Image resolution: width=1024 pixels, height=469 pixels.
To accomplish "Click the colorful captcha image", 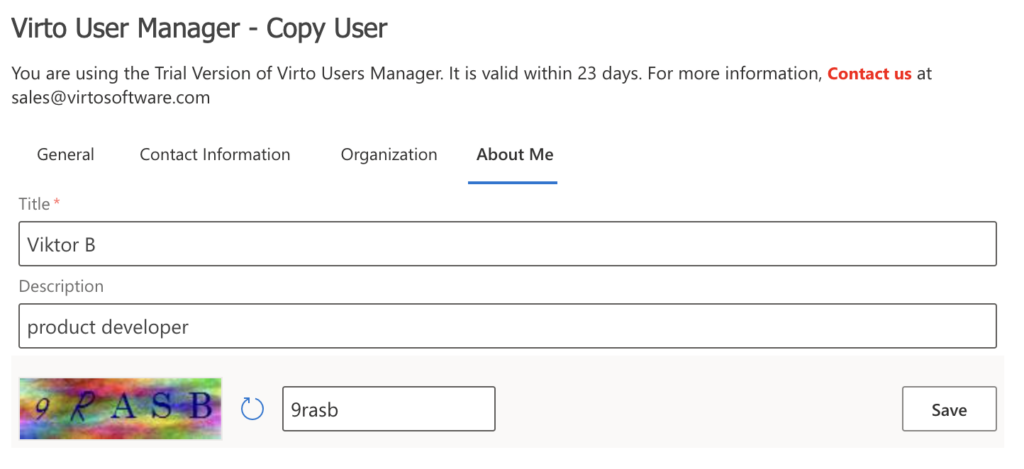I will [x=120, y=408].
